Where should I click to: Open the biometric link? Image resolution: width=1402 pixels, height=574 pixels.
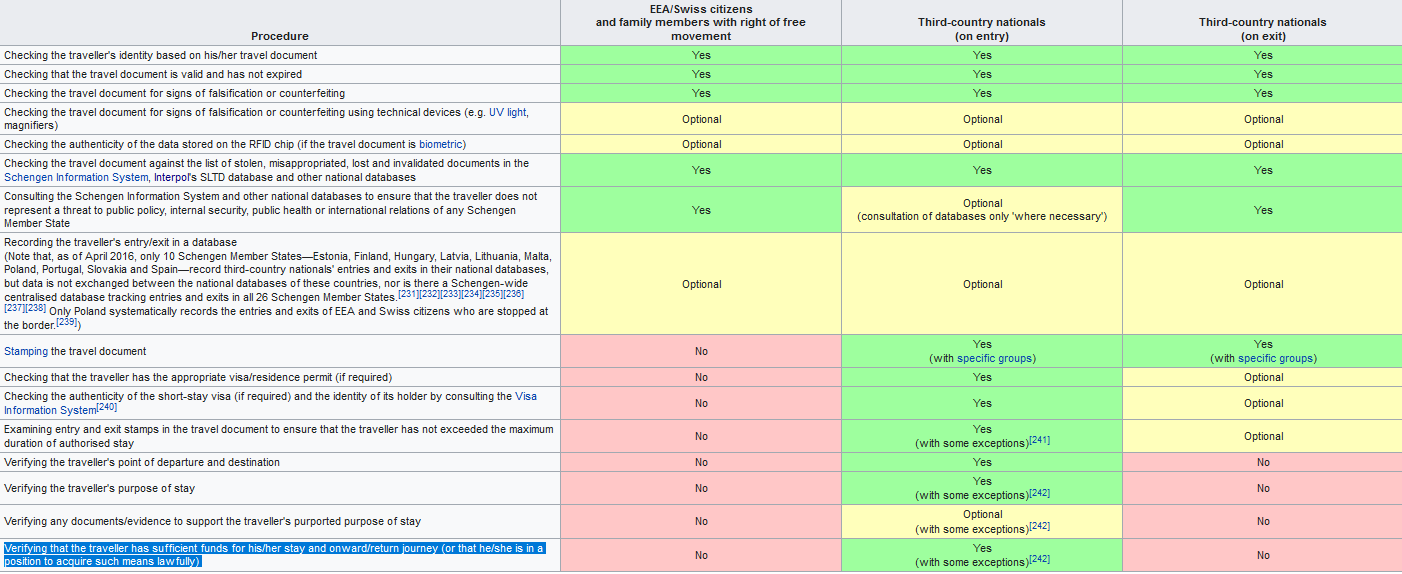point(441,144)
